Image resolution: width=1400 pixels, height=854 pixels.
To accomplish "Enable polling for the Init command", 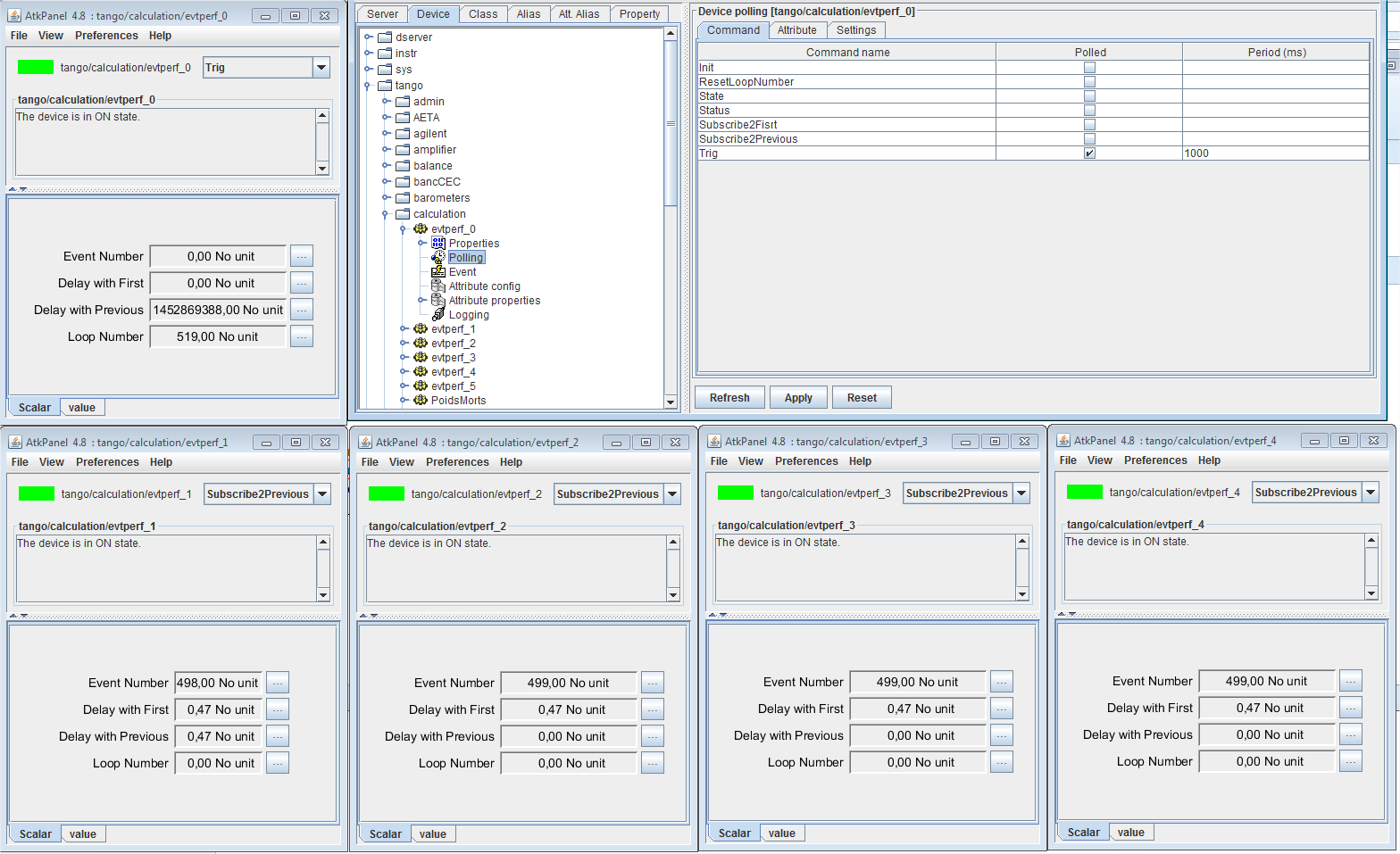I will (x=1089, y=67).
